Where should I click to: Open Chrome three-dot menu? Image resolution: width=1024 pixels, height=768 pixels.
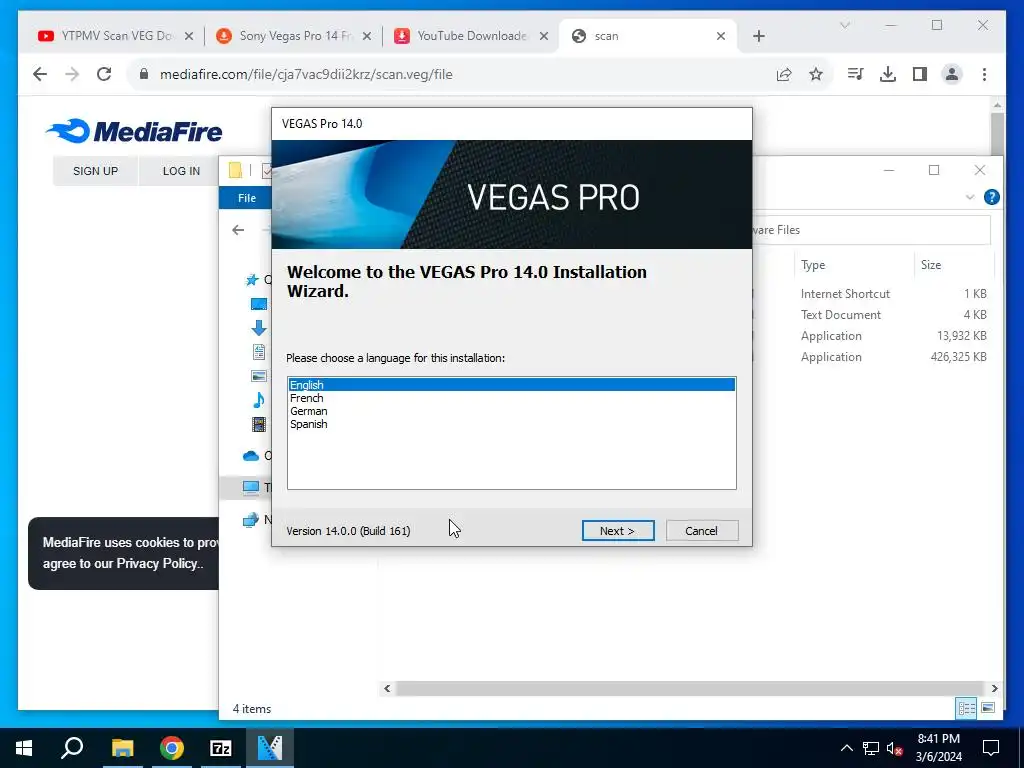984,74
